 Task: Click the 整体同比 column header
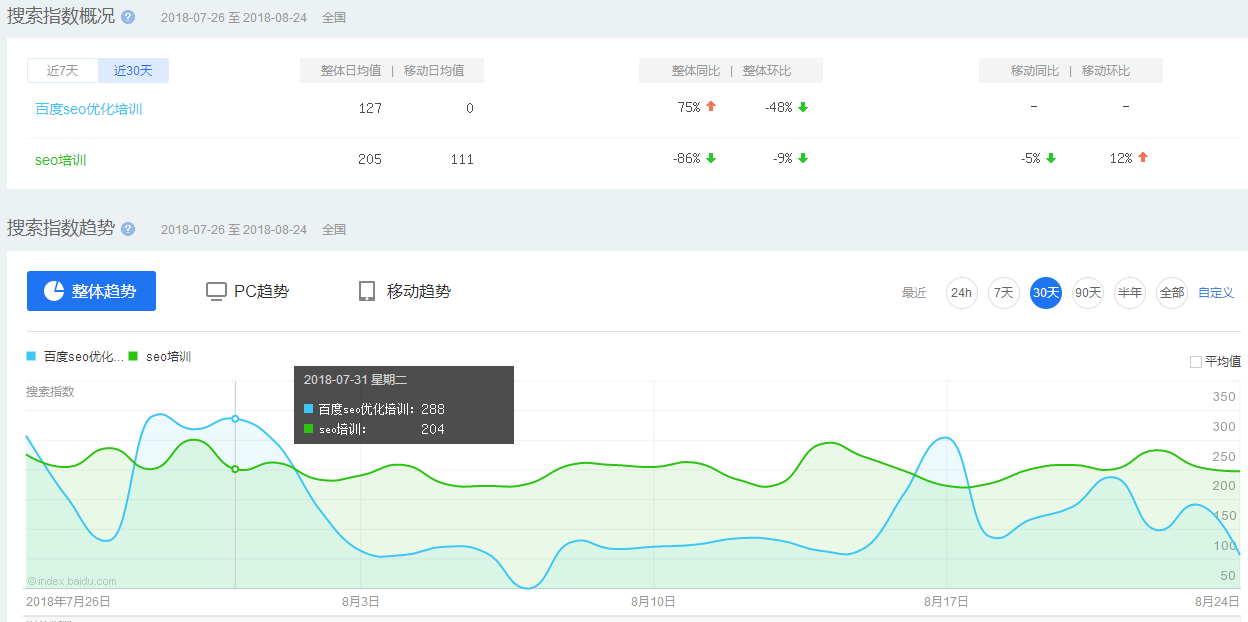coord(696,71)
